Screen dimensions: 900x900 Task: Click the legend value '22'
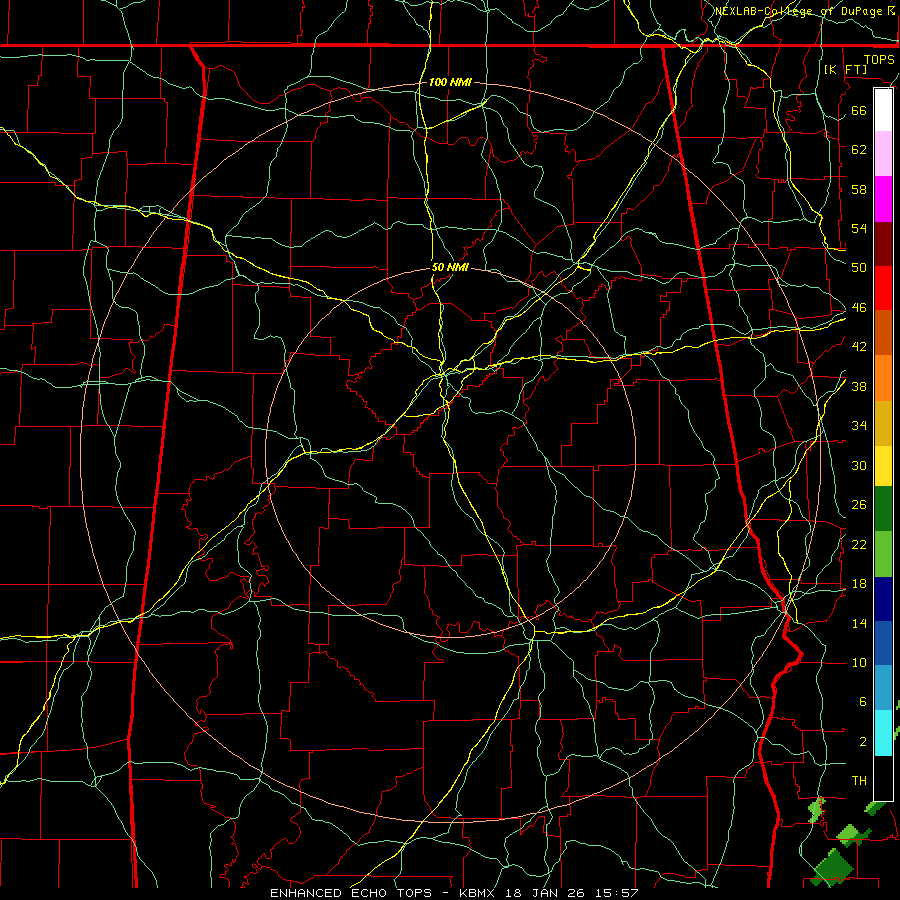(x=859, y=544)
